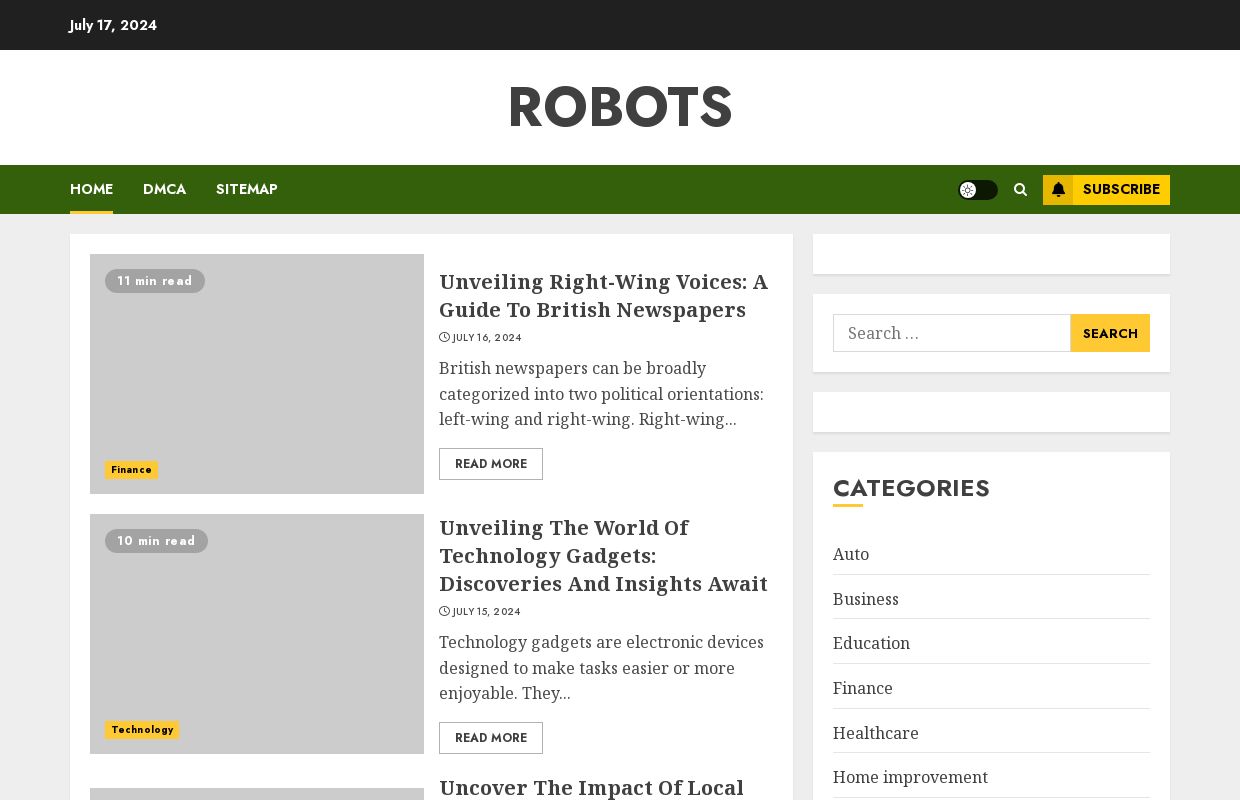Image resolution: width=1240 pixels, height=800 pixels.
Task: Select the Home menu item
Action: [x=91, y=189]
